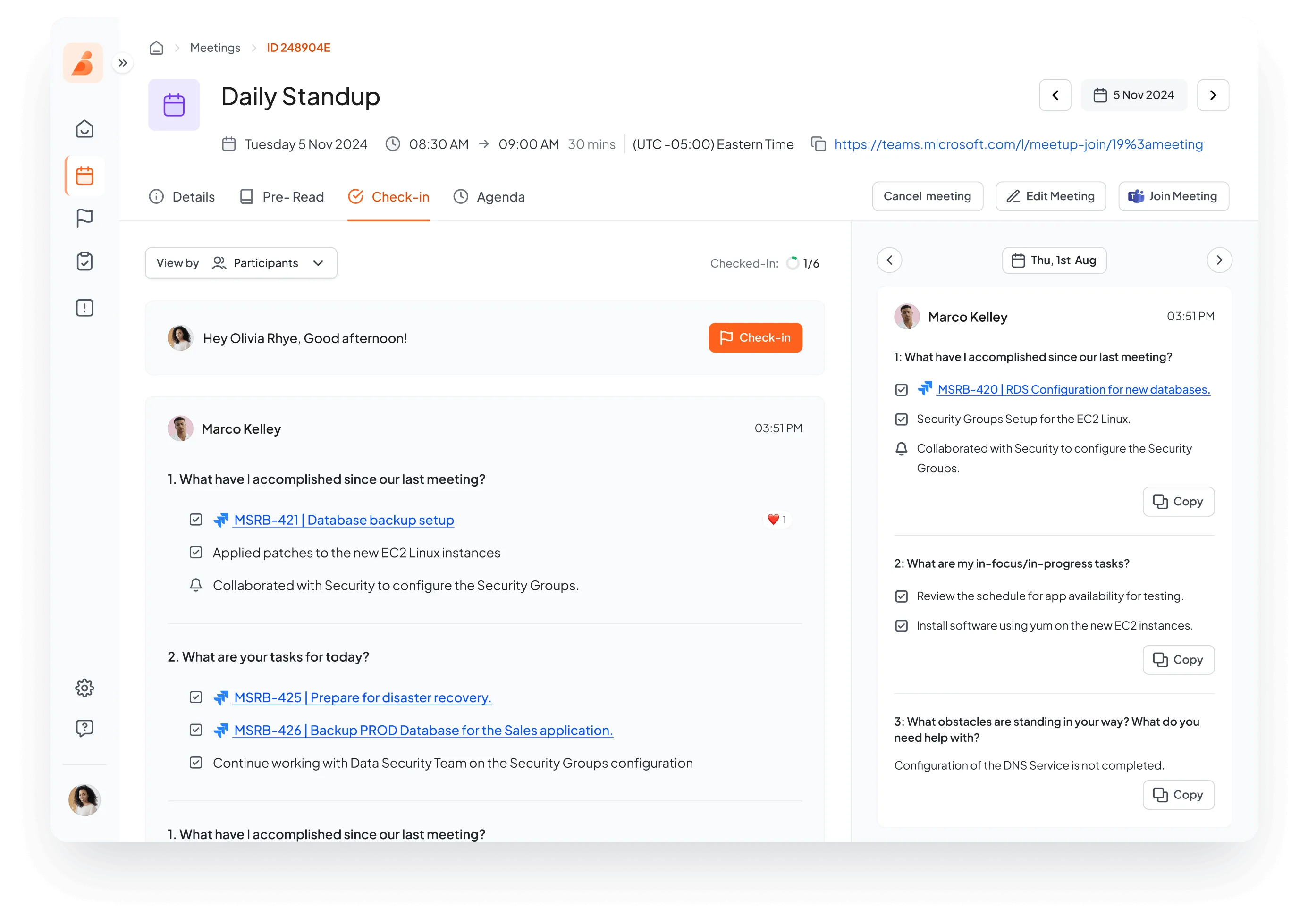The image size is (1308, 924).
Task: Open the Settings gear in the sidebar
Action: click(84, 688)
